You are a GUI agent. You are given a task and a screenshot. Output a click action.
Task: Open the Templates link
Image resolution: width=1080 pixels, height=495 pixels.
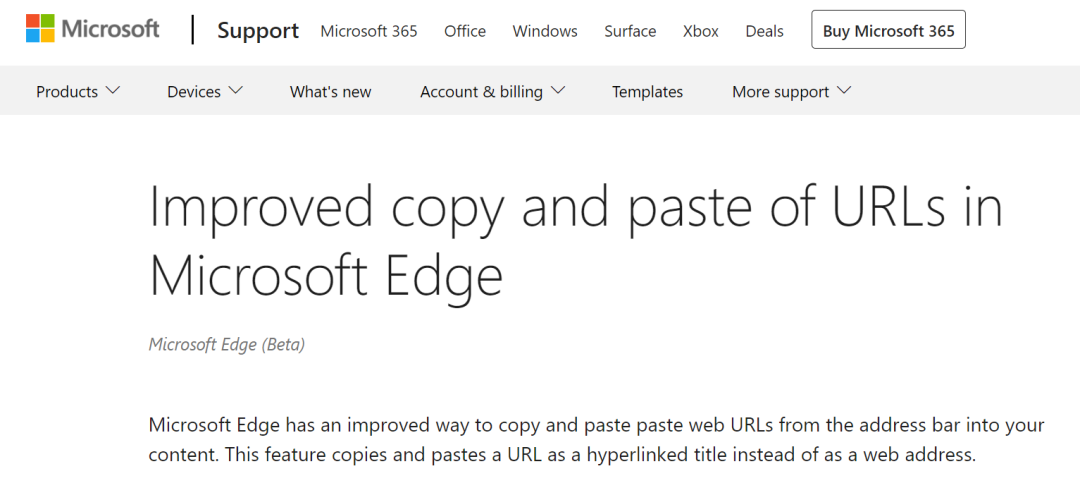647,92
